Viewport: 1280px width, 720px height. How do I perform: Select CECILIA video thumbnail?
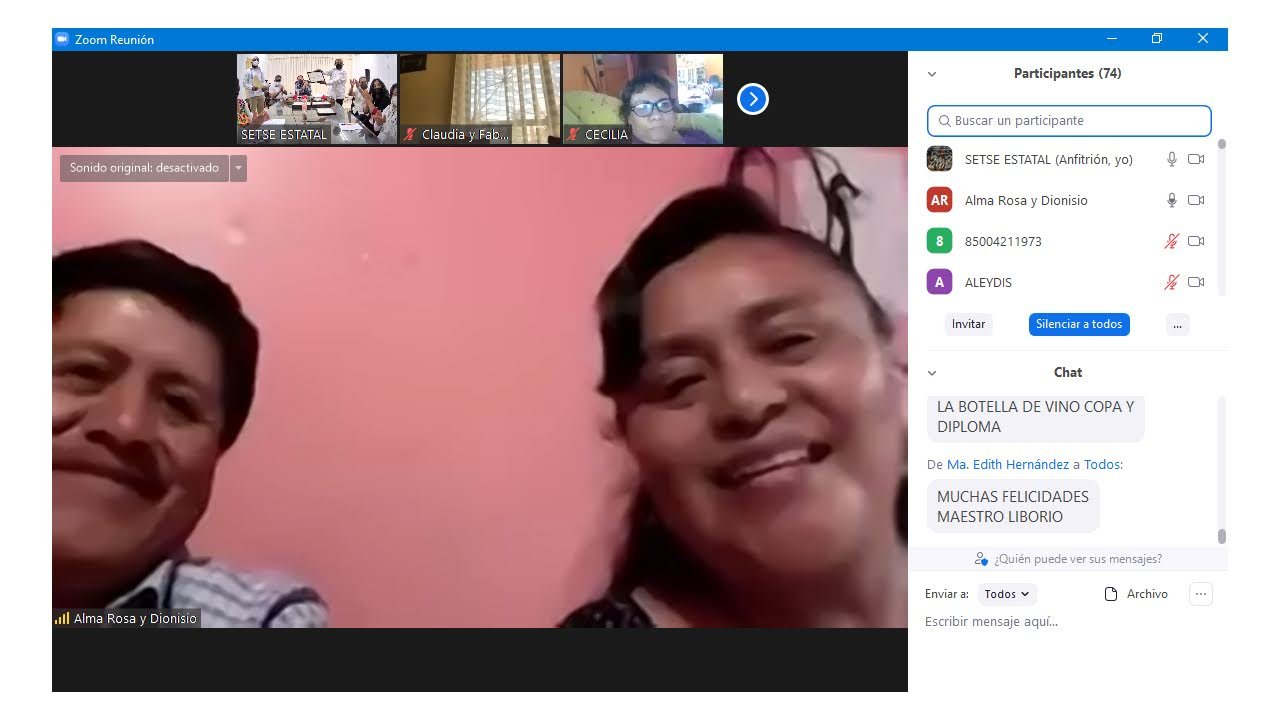643,99
